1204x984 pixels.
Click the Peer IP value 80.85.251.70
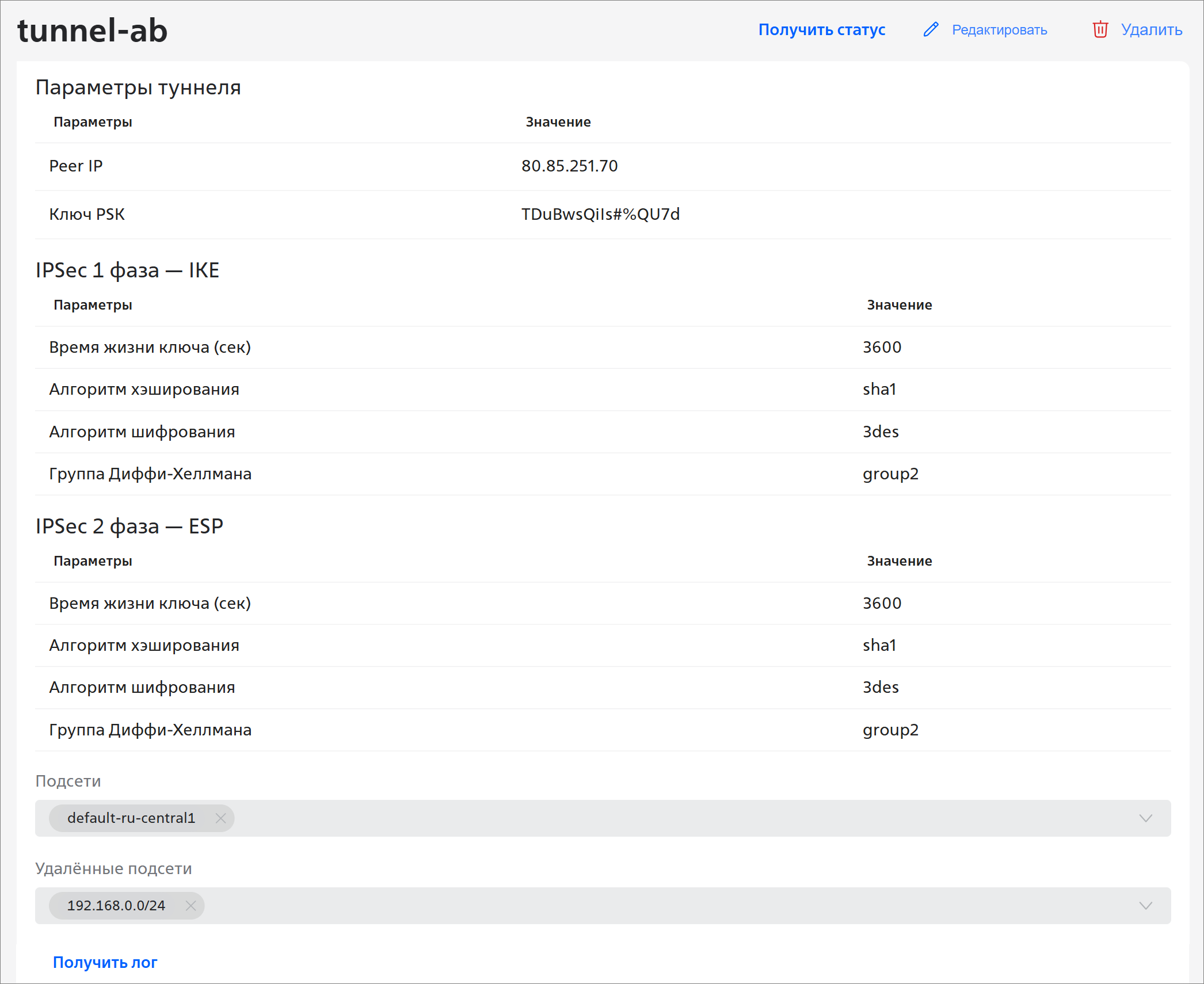(569, 166)
